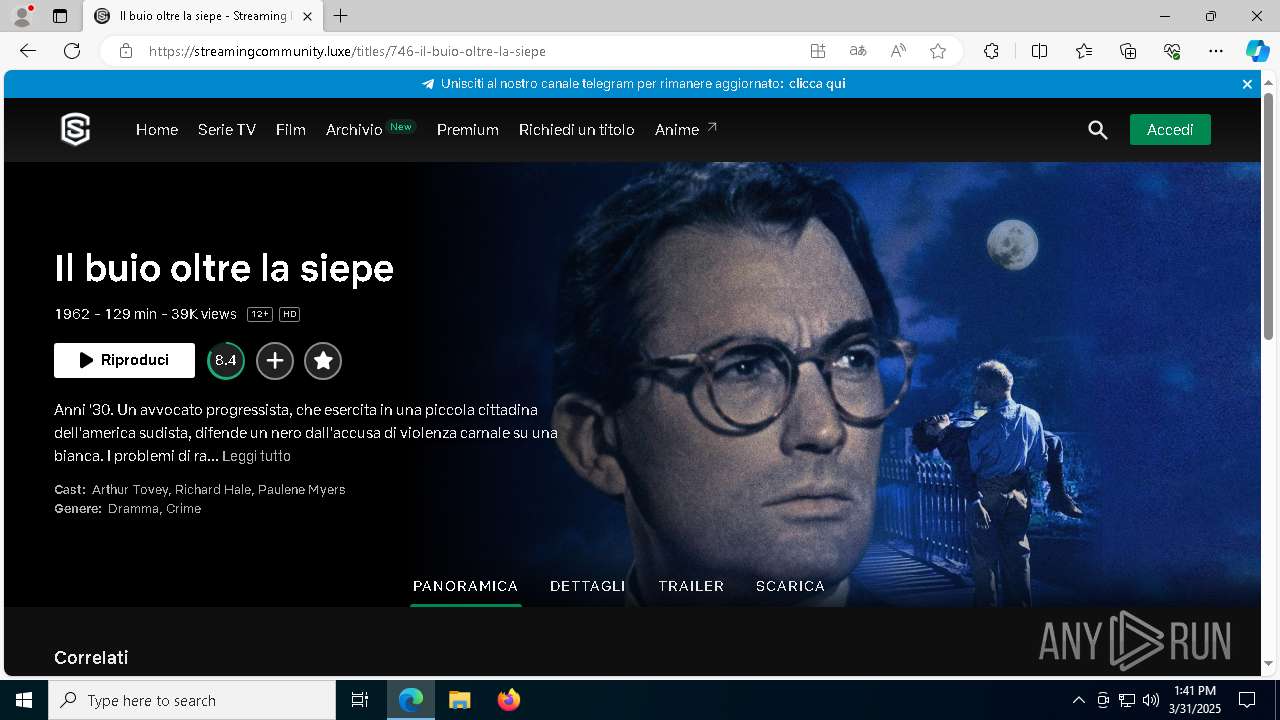Click the Crime genre link
The width and height of the screenshot is (1280, 720).
184,509
